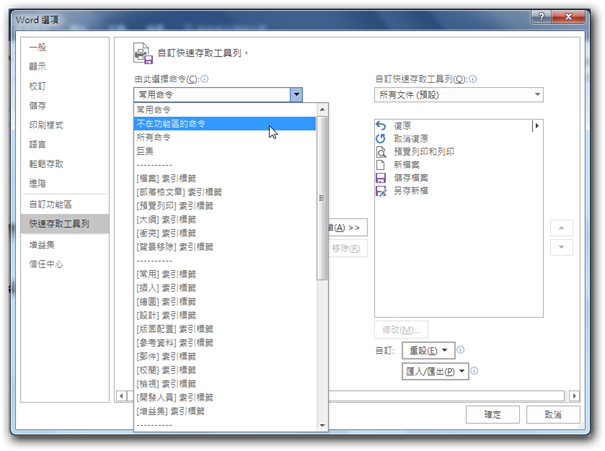
Task: Select [版面配置] 索引標籤 option
Action: 225,329
